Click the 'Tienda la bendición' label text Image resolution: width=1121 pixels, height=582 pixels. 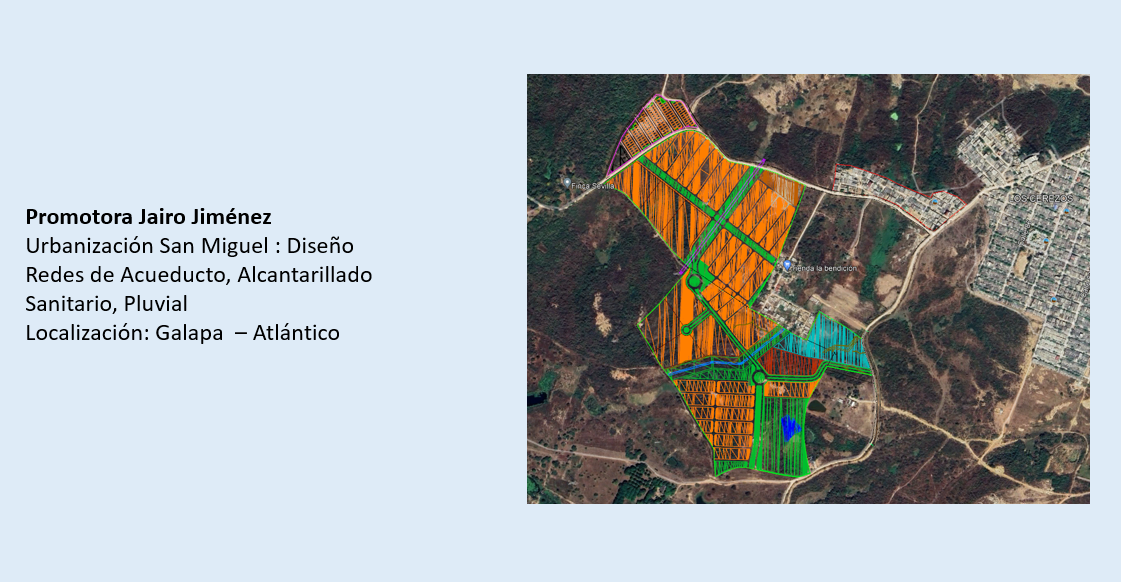824,267
